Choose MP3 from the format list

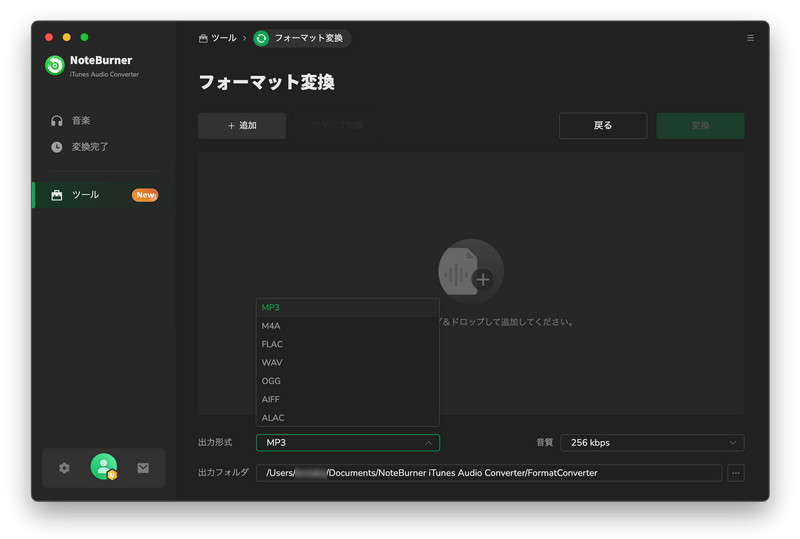click(x=347, y=307)
